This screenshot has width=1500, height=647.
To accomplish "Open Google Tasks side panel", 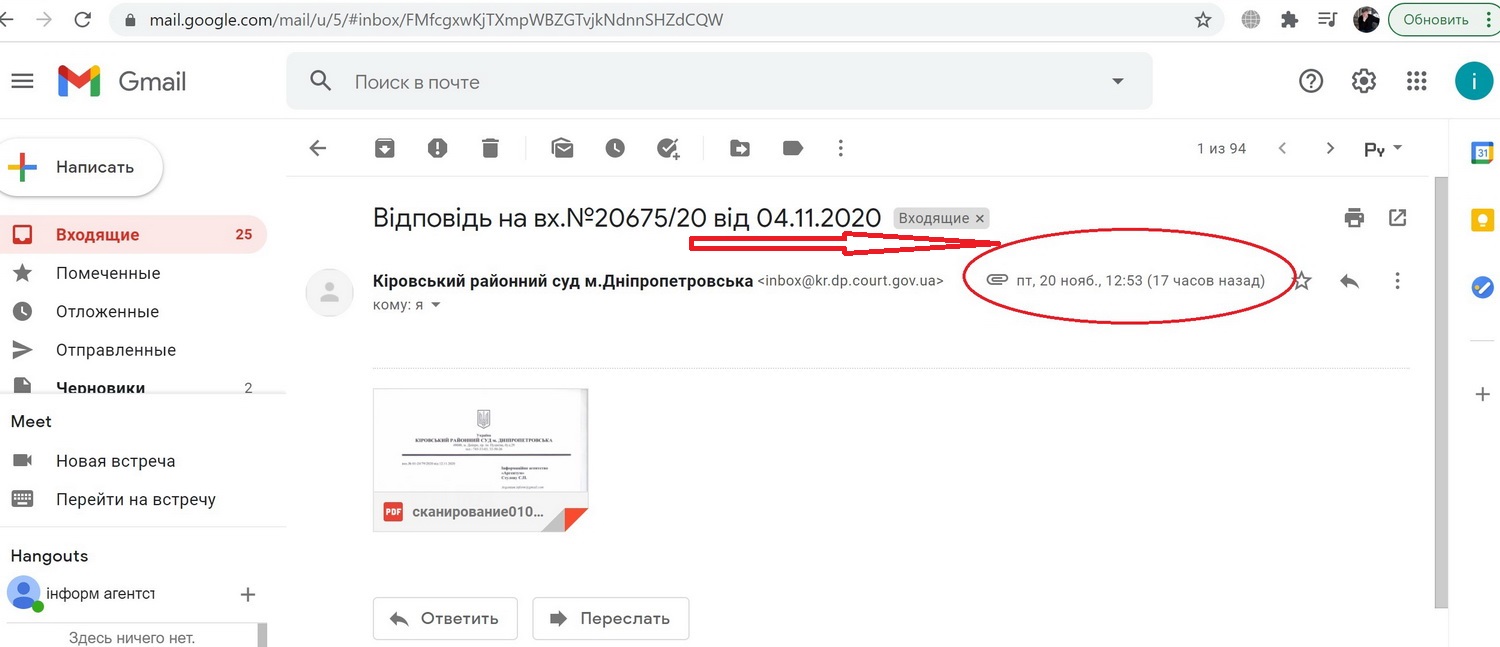I will (1482, 288).
